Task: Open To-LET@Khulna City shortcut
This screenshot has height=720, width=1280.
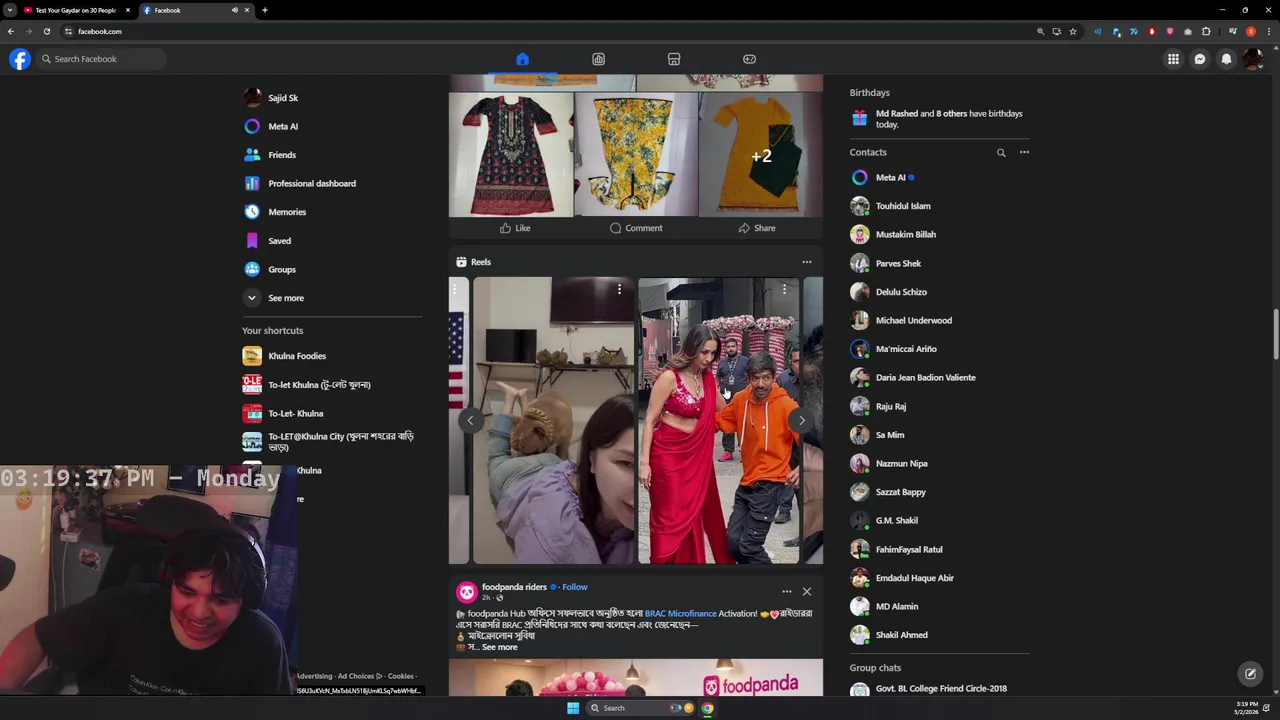Action: (332, 441)
